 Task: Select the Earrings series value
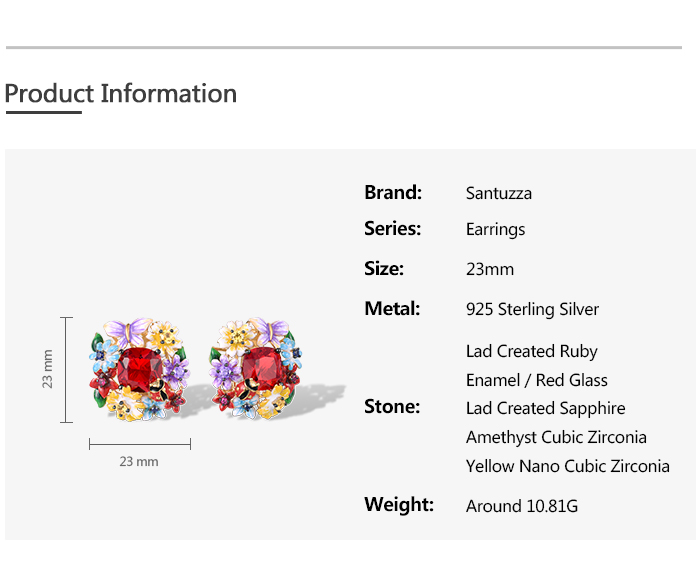click(495, 230)
